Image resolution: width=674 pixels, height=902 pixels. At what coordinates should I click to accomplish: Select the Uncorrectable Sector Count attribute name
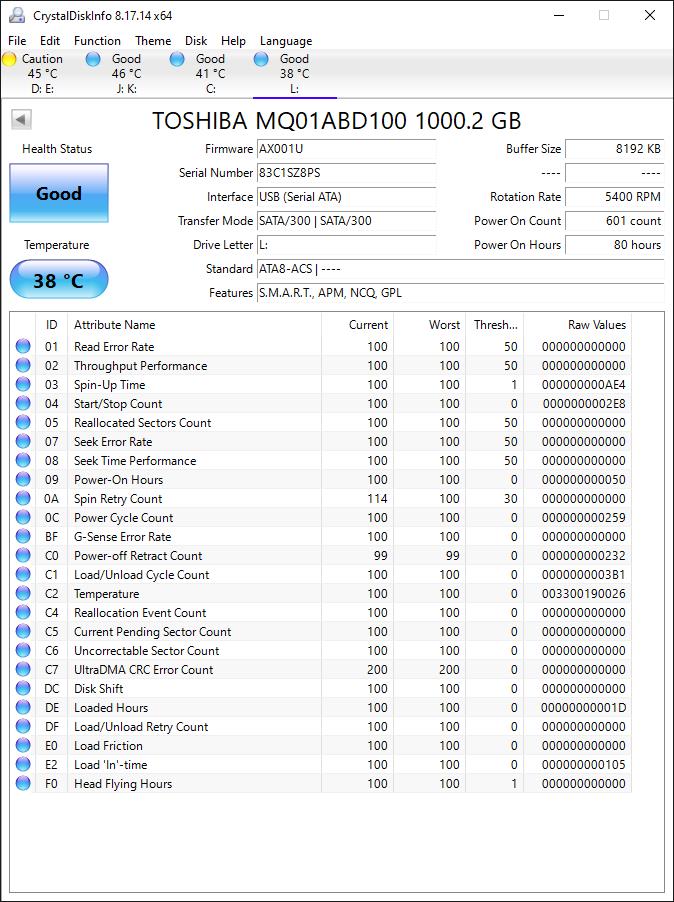pos(147,651)
